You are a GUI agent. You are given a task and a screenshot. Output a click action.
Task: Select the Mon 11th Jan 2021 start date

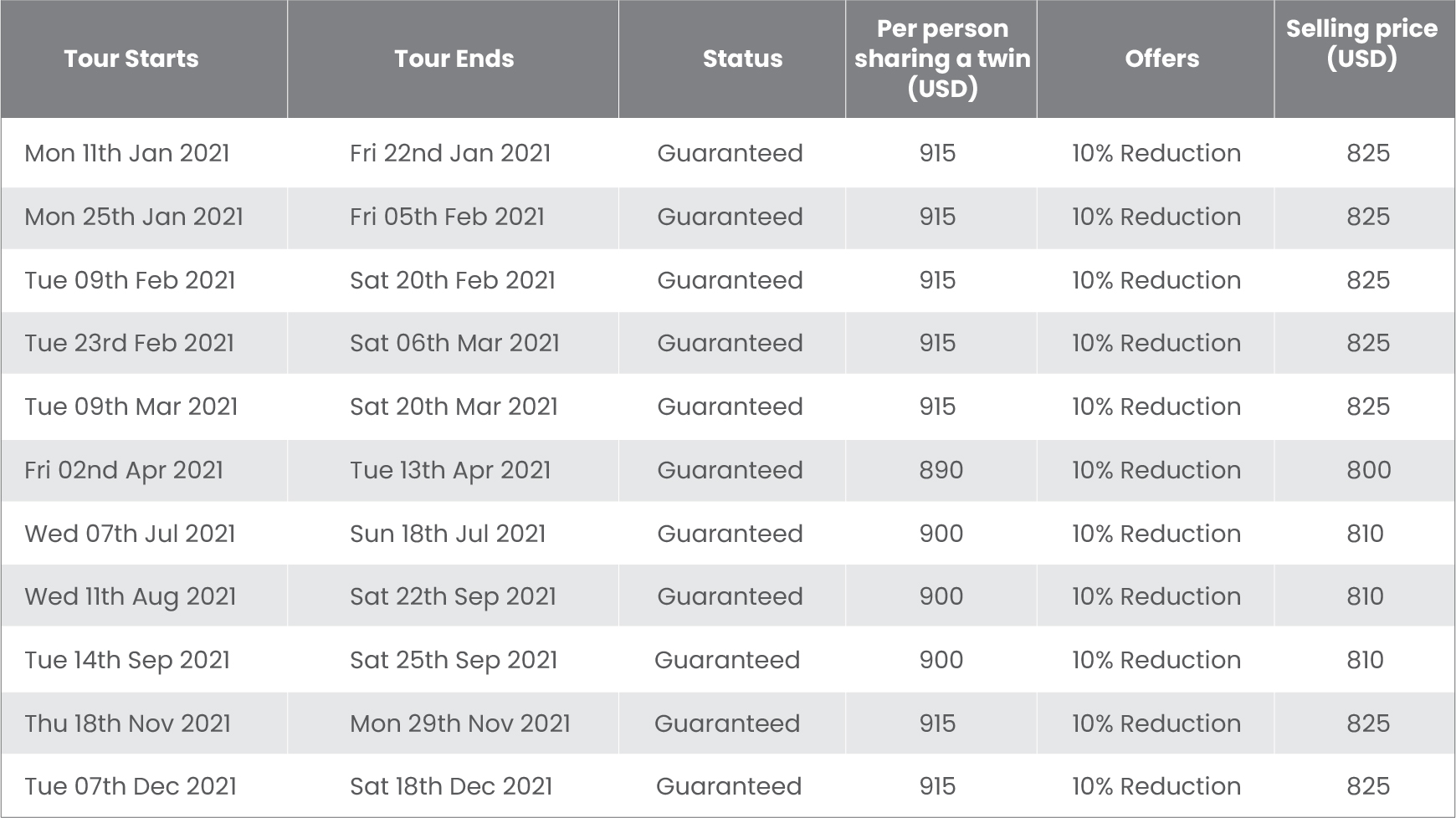pyautogui.click(x=127, y=153)
